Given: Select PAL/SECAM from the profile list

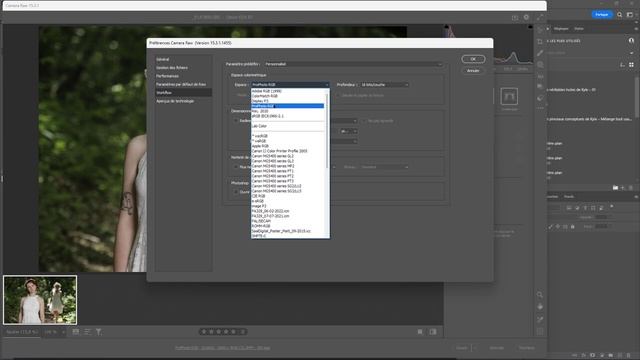Looking at the screenshot, I should pos(261,221).
